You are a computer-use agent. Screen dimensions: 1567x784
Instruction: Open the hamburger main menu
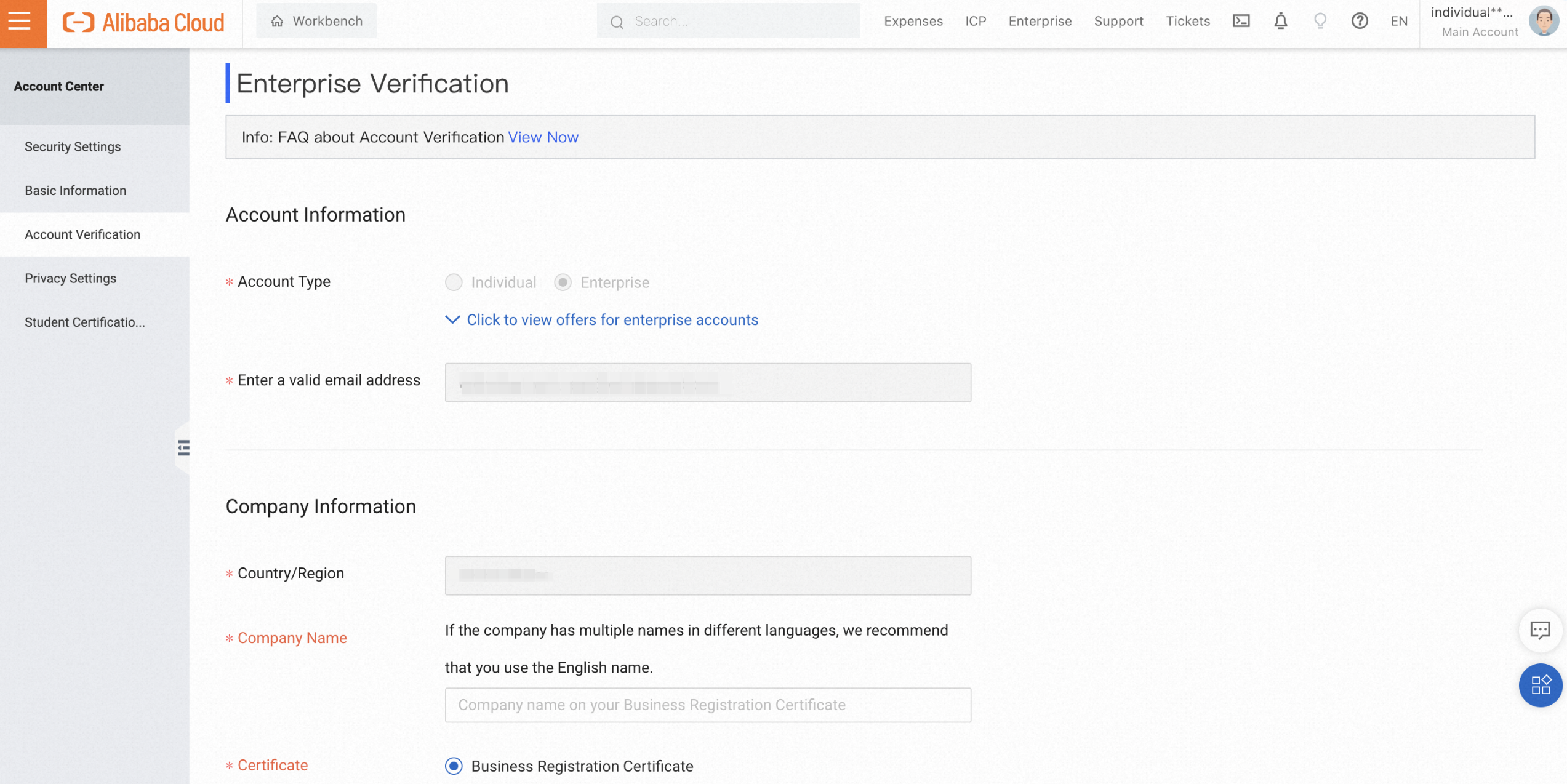(19, 22)
